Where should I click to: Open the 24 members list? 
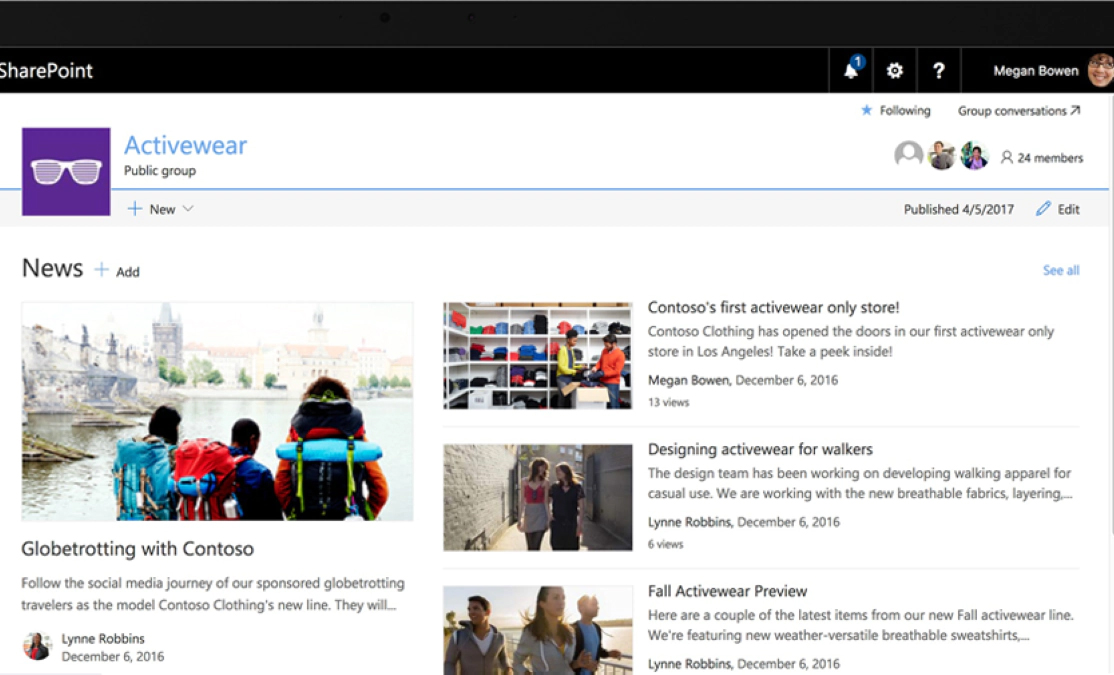pyautogui.click(x=1042, y=158)
